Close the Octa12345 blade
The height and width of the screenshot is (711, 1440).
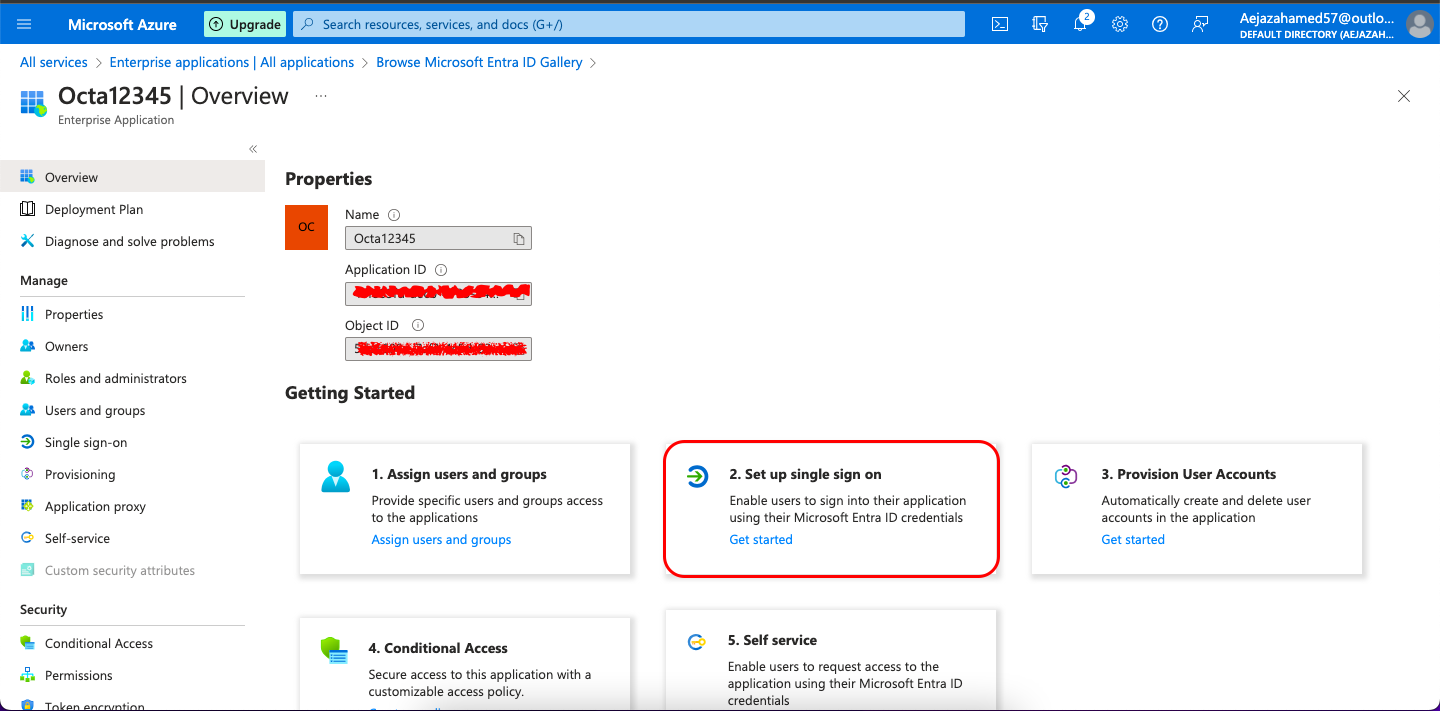[1404, 96]
